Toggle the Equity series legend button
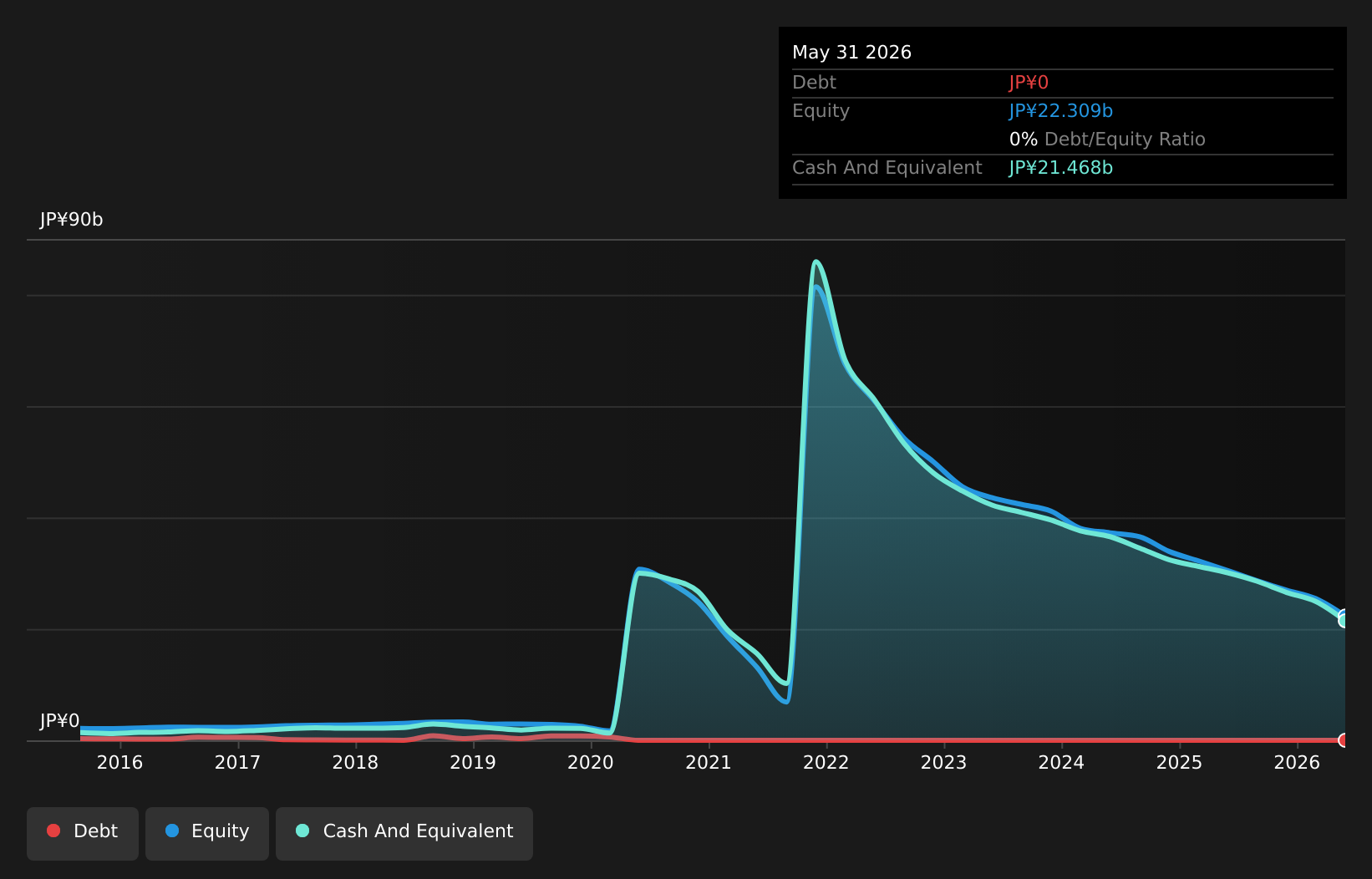Image resolution: width=1372 pixels, height=879 pixels. tap(207, 834)
